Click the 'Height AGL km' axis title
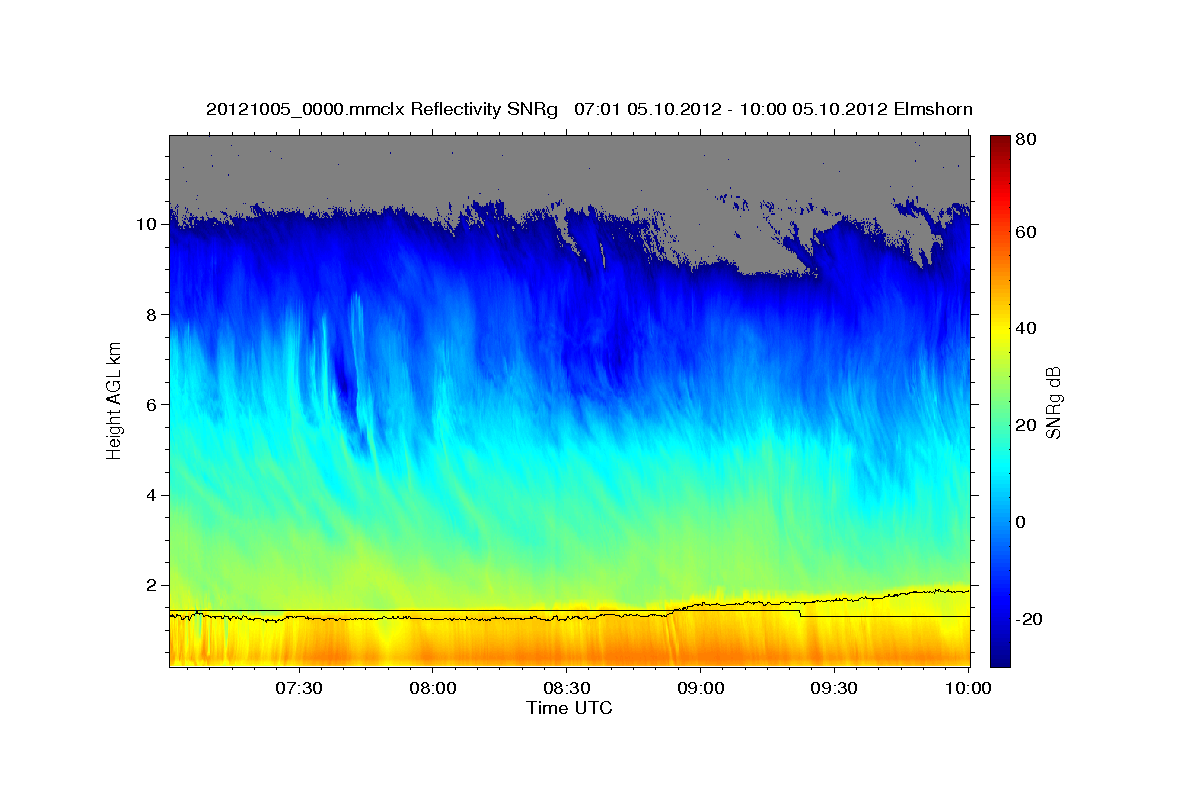This screenshot has height=800, width=1200. click(114, 401)
